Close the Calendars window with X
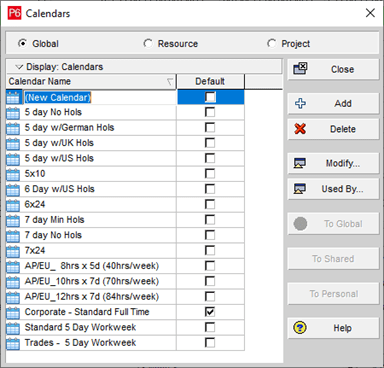The image size is (384, 368). [370, 13]
